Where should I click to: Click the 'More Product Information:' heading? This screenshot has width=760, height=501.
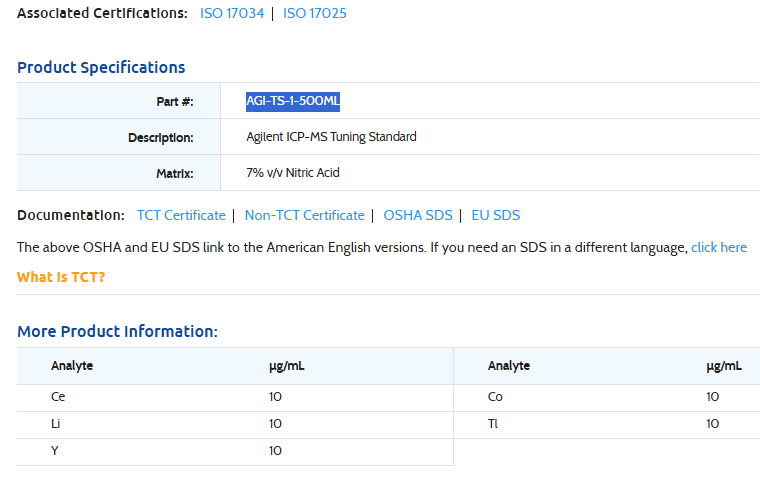point(117,332)
